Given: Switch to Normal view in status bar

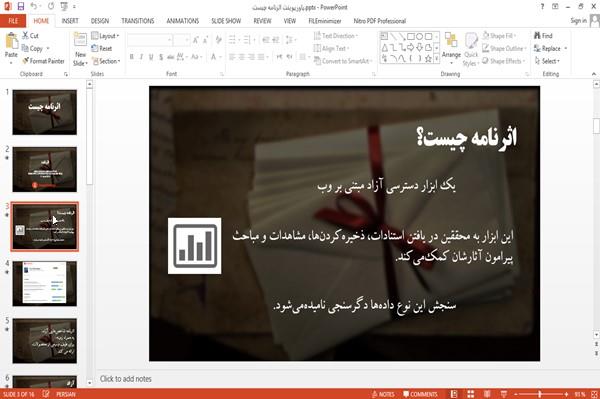Looking at the screenshot, I should point(454,394).
